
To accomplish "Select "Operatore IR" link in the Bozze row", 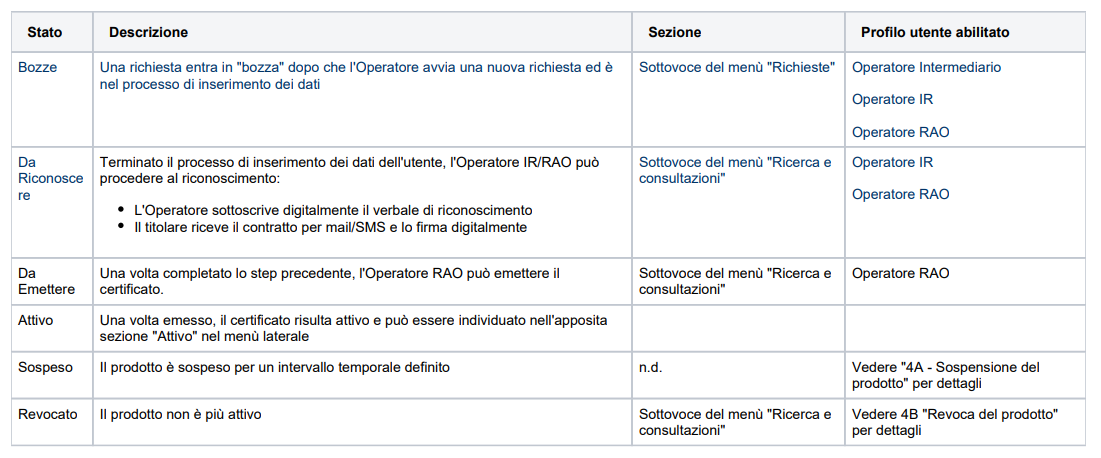I will click(x=892, y=99).
